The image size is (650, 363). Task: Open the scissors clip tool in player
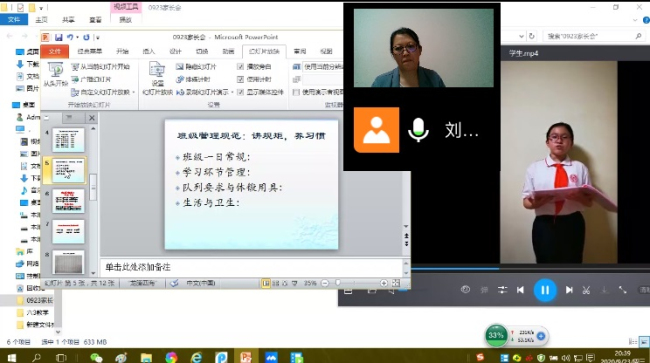point(586,290)
